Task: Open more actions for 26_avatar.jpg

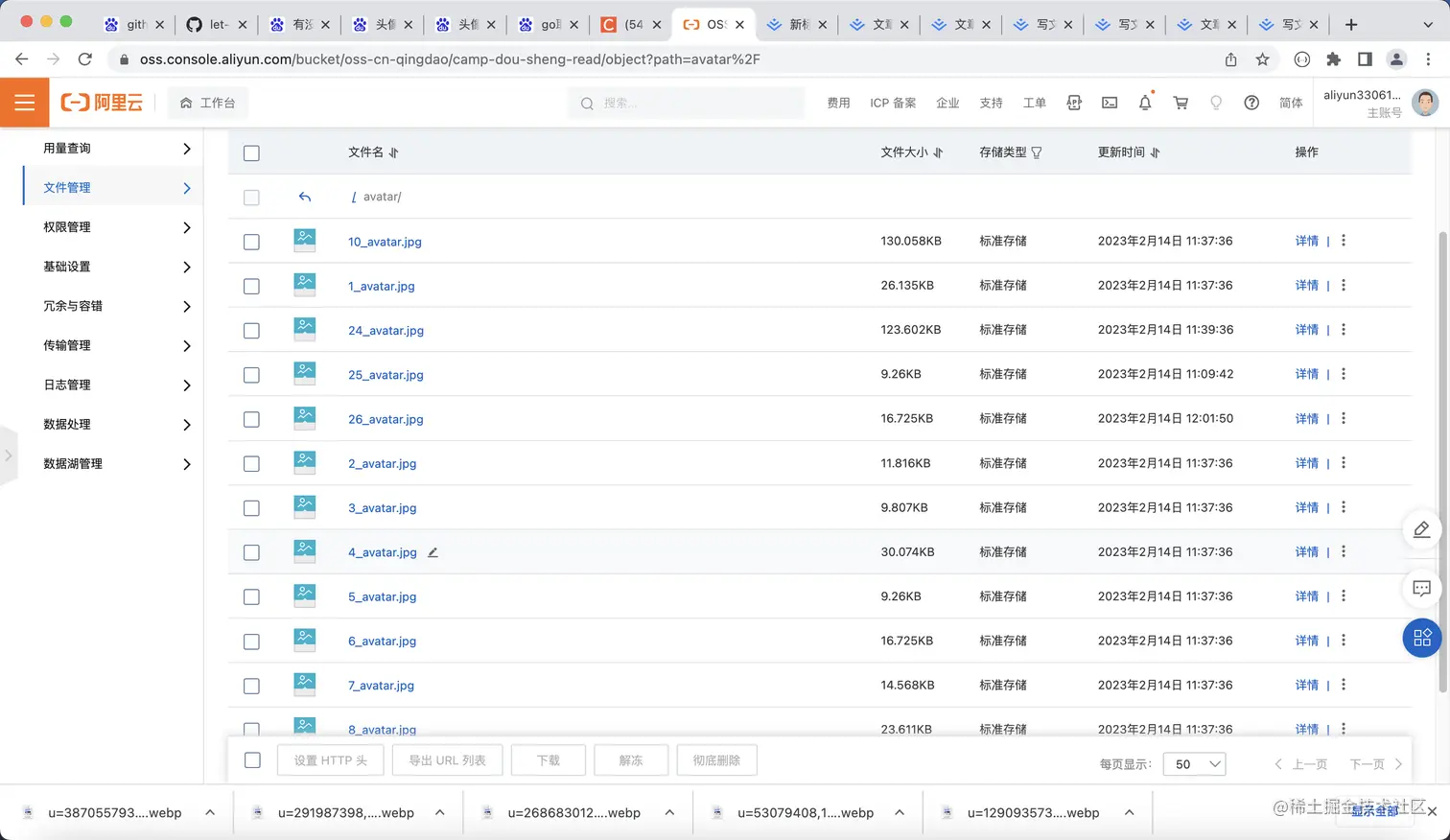Action: [x=1344, y=418]
